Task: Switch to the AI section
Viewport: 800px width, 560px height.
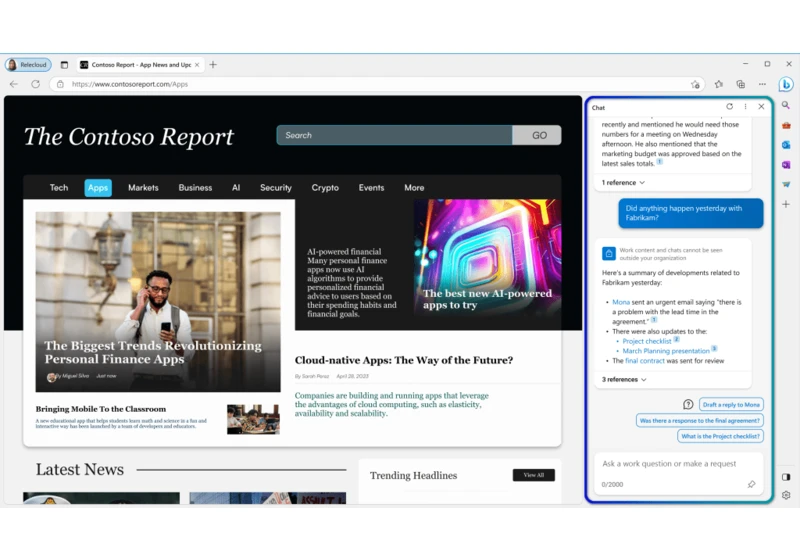Action: tap(236, 188)
